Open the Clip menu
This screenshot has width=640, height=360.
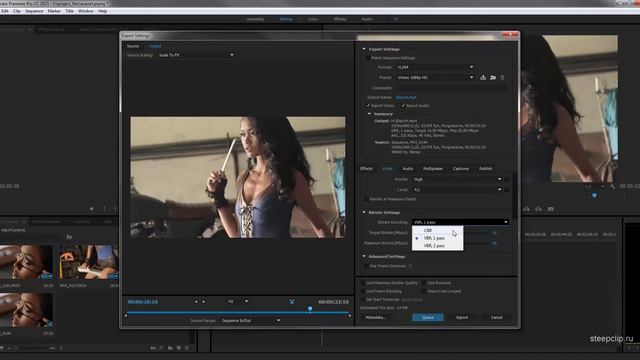[x=17, y=11]
